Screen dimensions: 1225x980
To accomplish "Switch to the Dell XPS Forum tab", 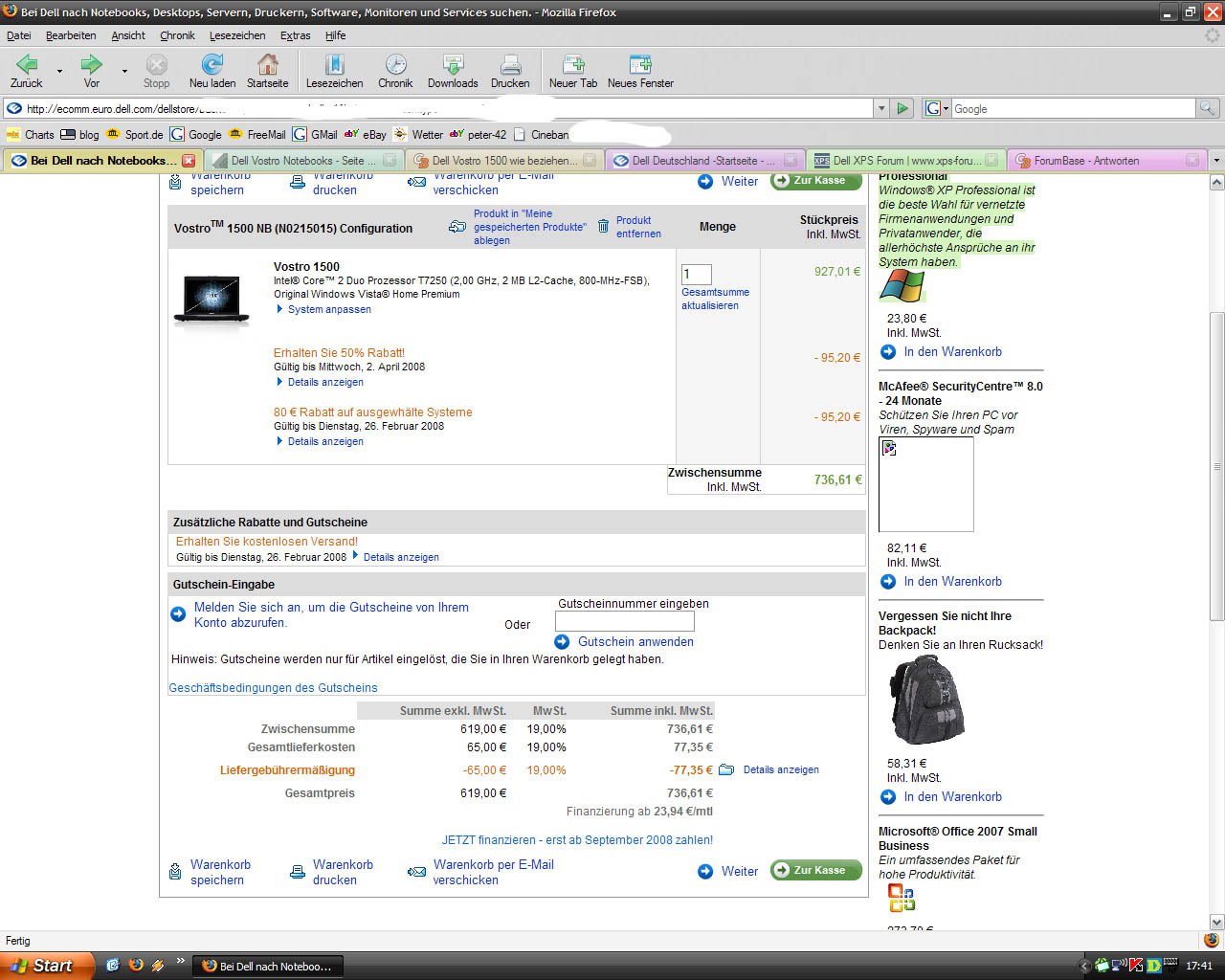I will click(x=905, y=160).
